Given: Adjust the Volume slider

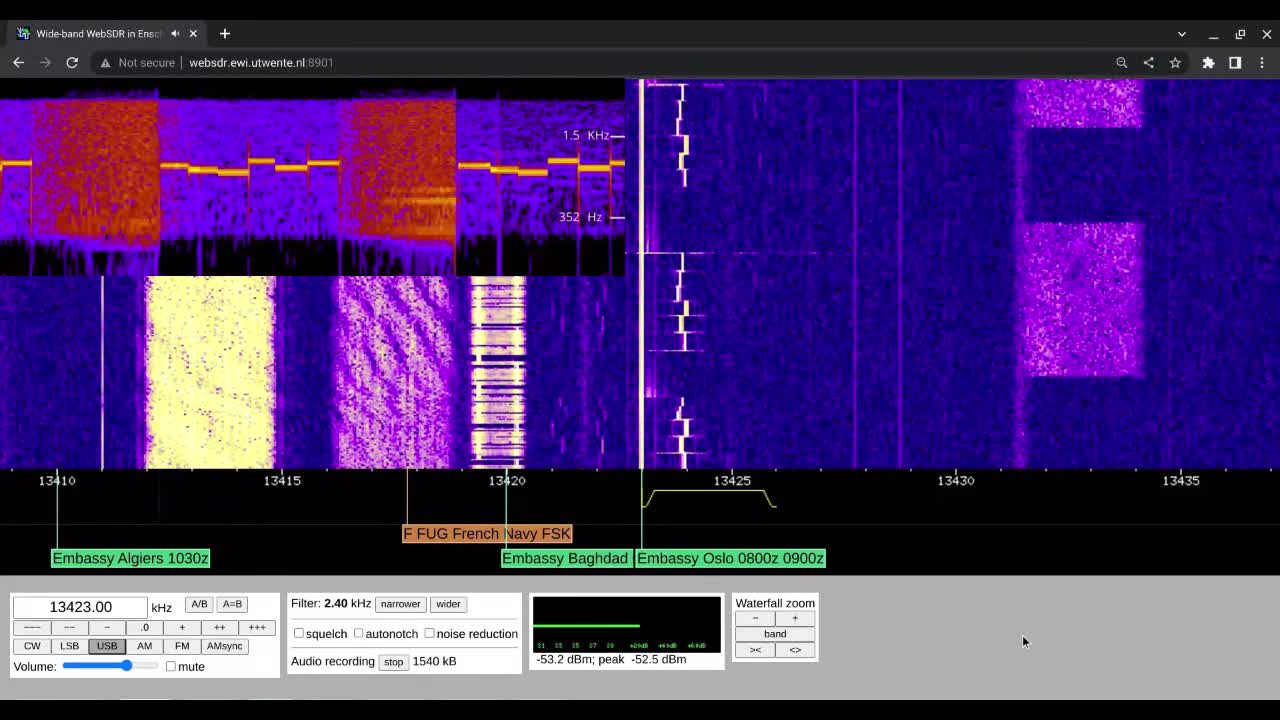Looking at the screenshot, I should 126,666.
